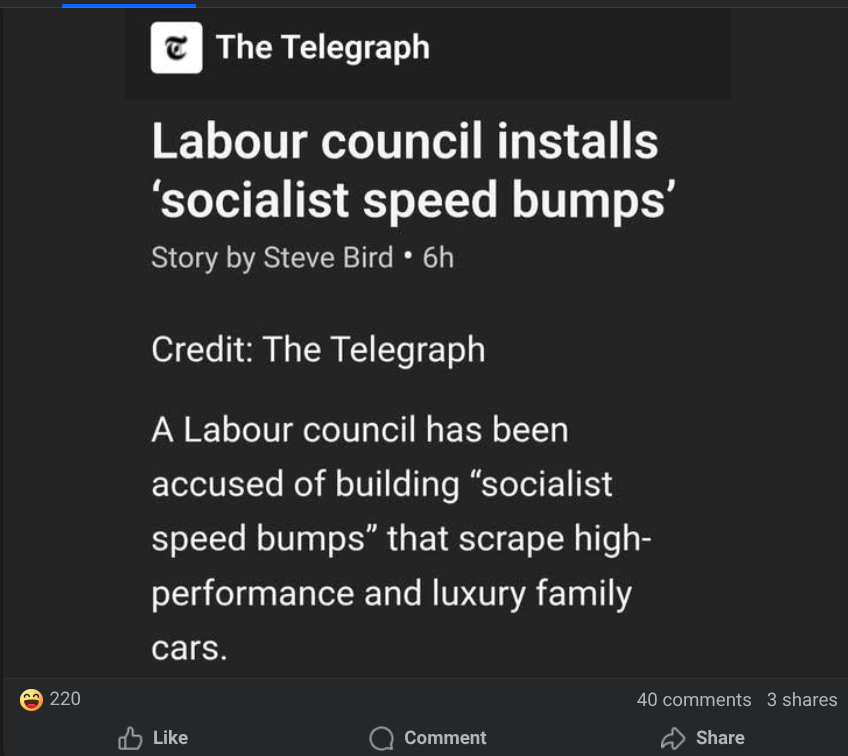Click the Share arrow icon
The width and height of the screenshot is (848, 756).
coord(673,738)
